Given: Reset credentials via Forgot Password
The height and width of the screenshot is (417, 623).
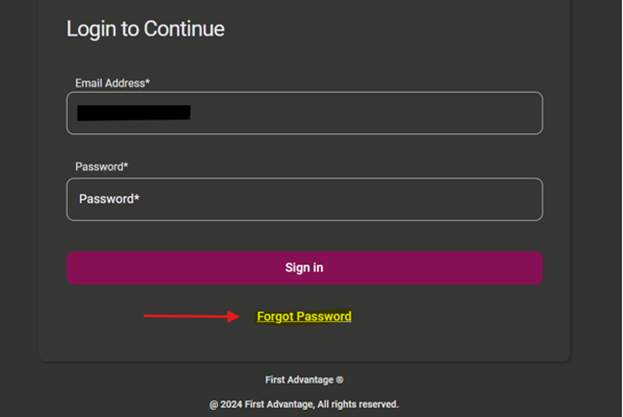Looking at the screenshot, I should click(x=304, y=317).
